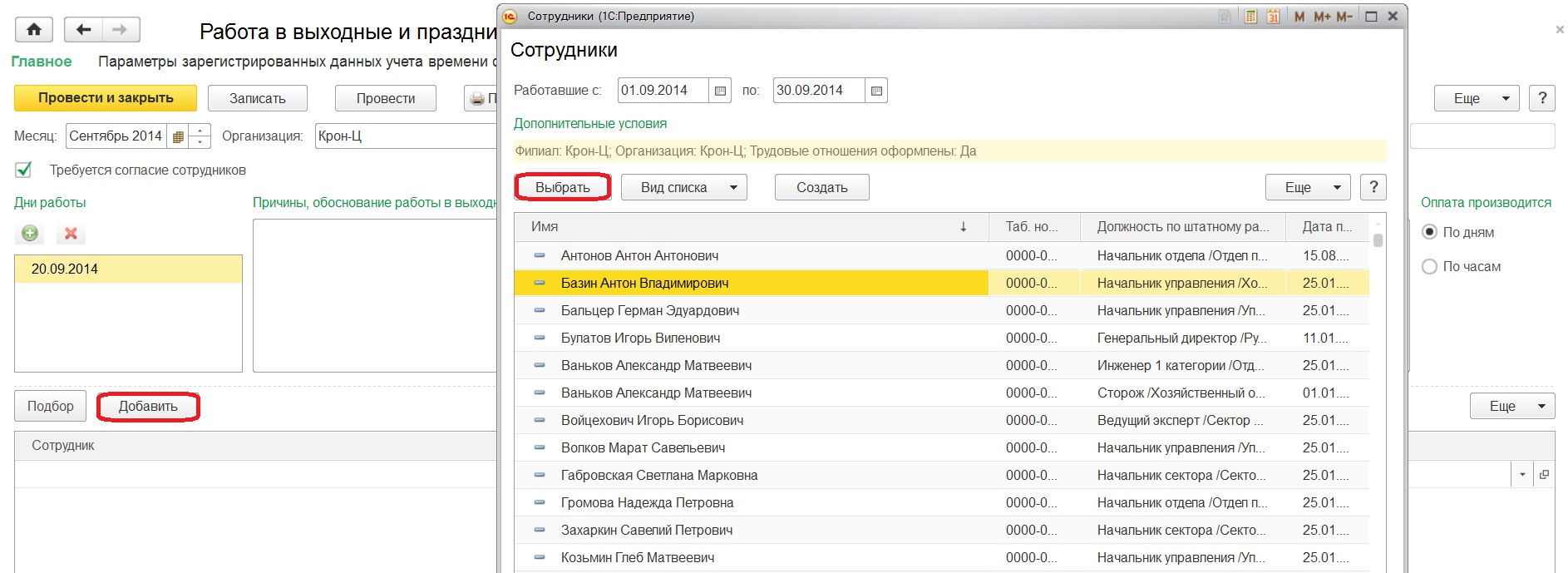Click the Добавить button
Screen dimensions: 1568x573
148,407
